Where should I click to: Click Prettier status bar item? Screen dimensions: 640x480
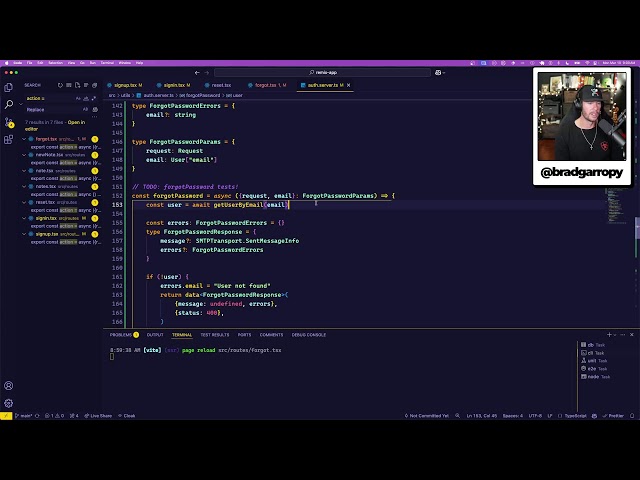click(x=613, y=416)
